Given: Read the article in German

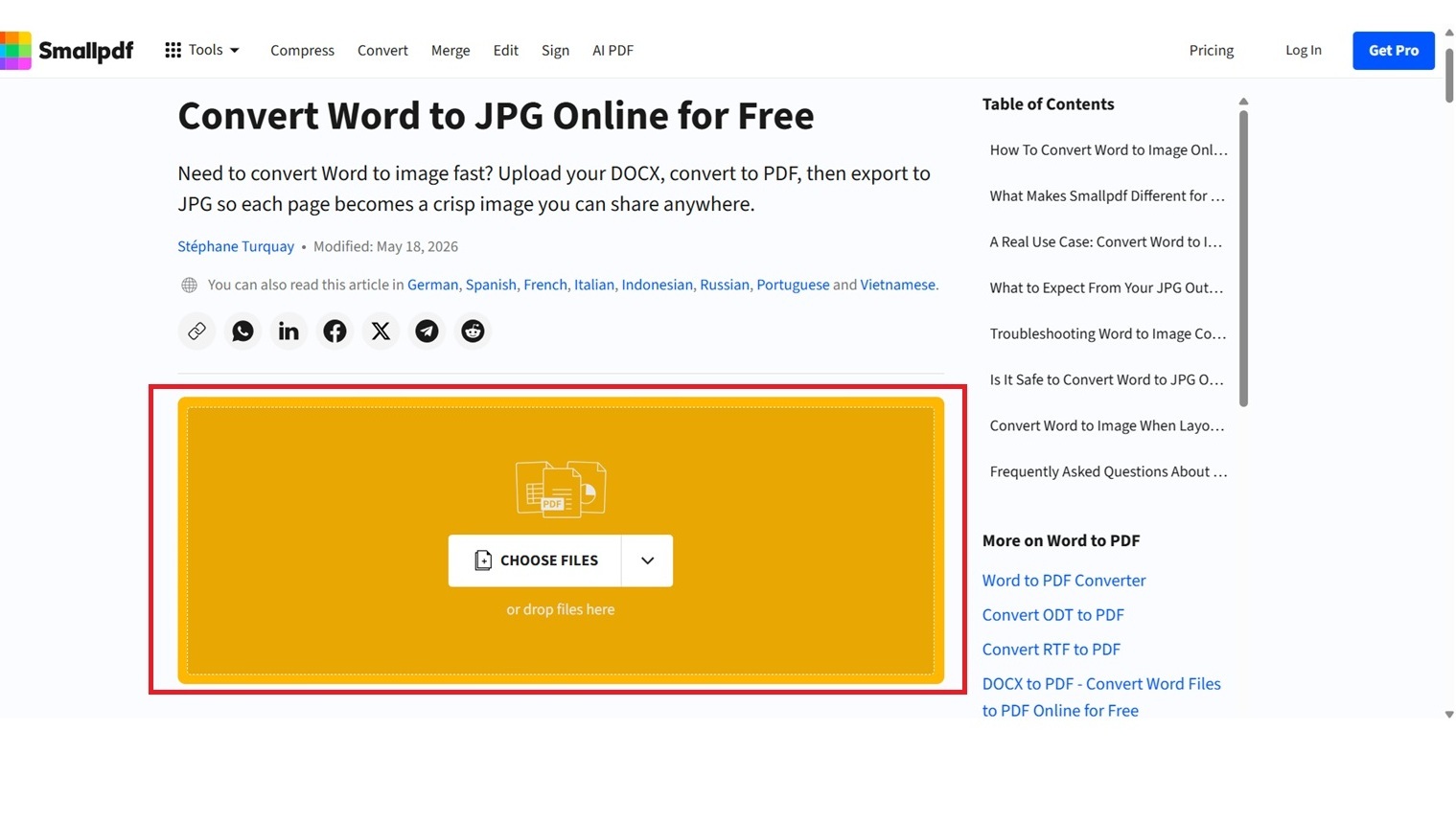Looking at the screenshot, I should 432,285.
